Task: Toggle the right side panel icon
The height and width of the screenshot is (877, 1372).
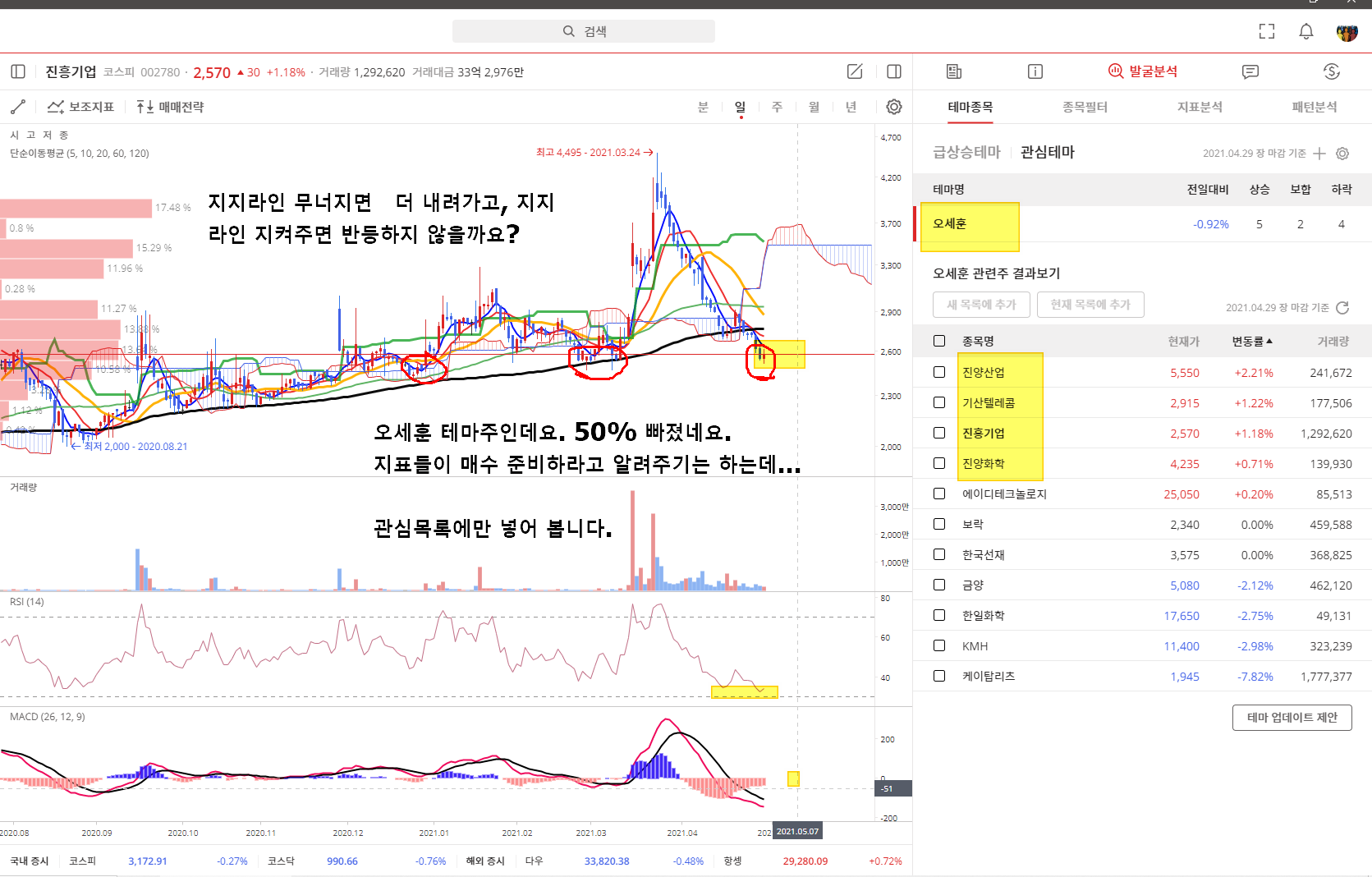Action: tap(894, 71)
